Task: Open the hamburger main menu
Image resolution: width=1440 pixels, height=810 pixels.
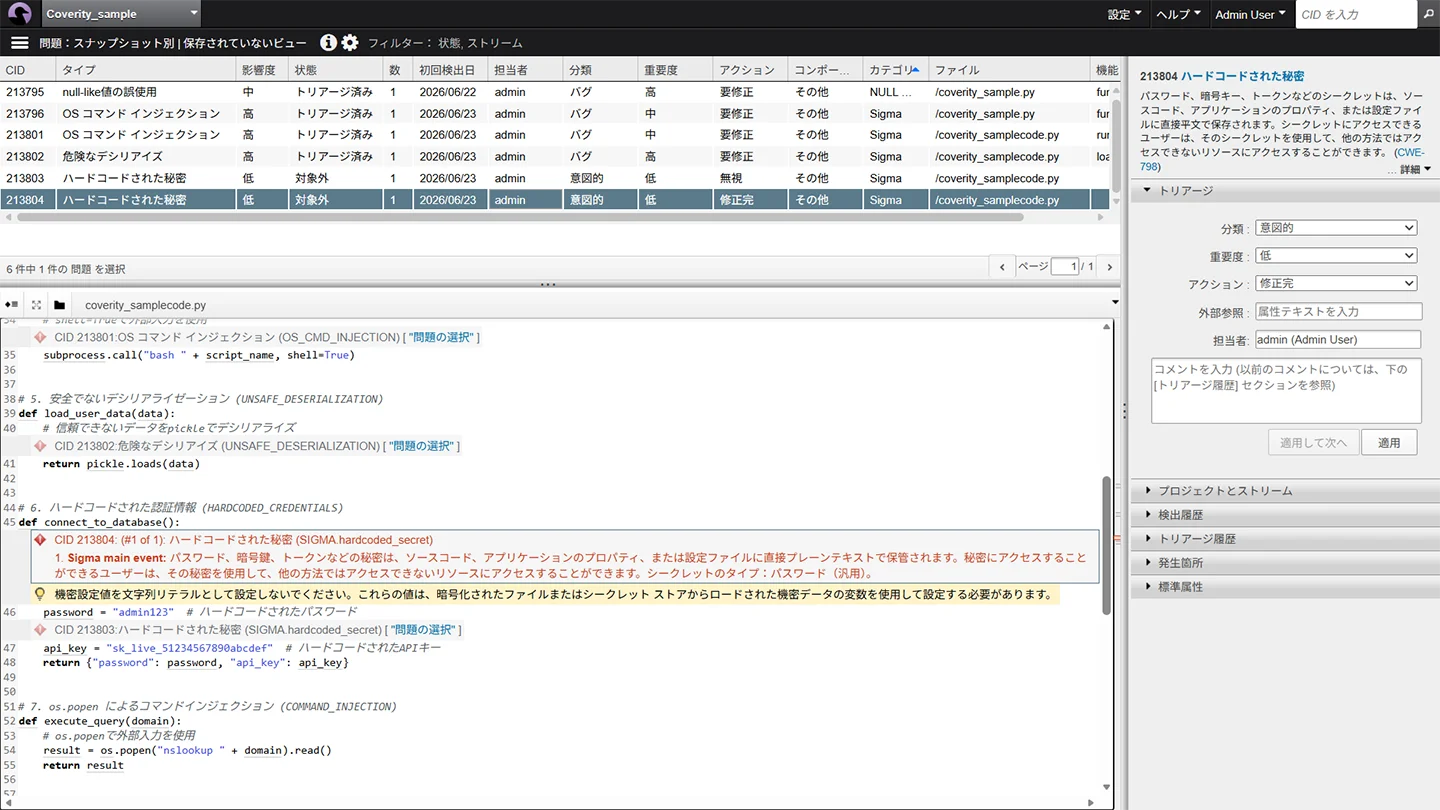Action: coord(19,43)
